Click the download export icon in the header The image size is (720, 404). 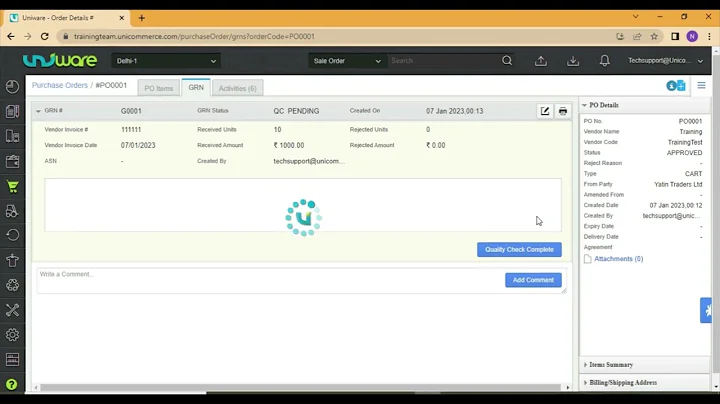573,61
